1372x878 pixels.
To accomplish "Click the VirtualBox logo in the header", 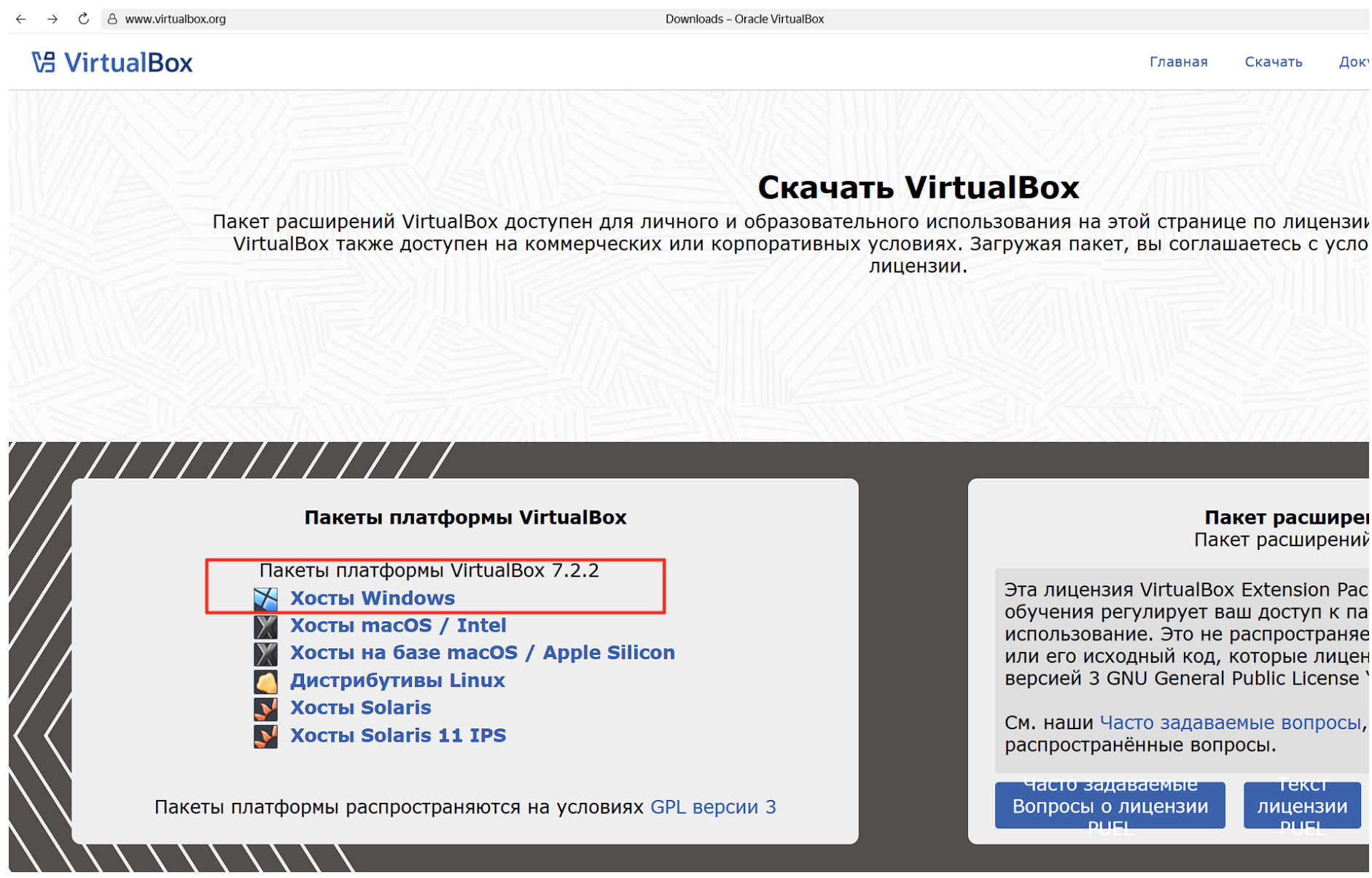I will click(112, 63).
